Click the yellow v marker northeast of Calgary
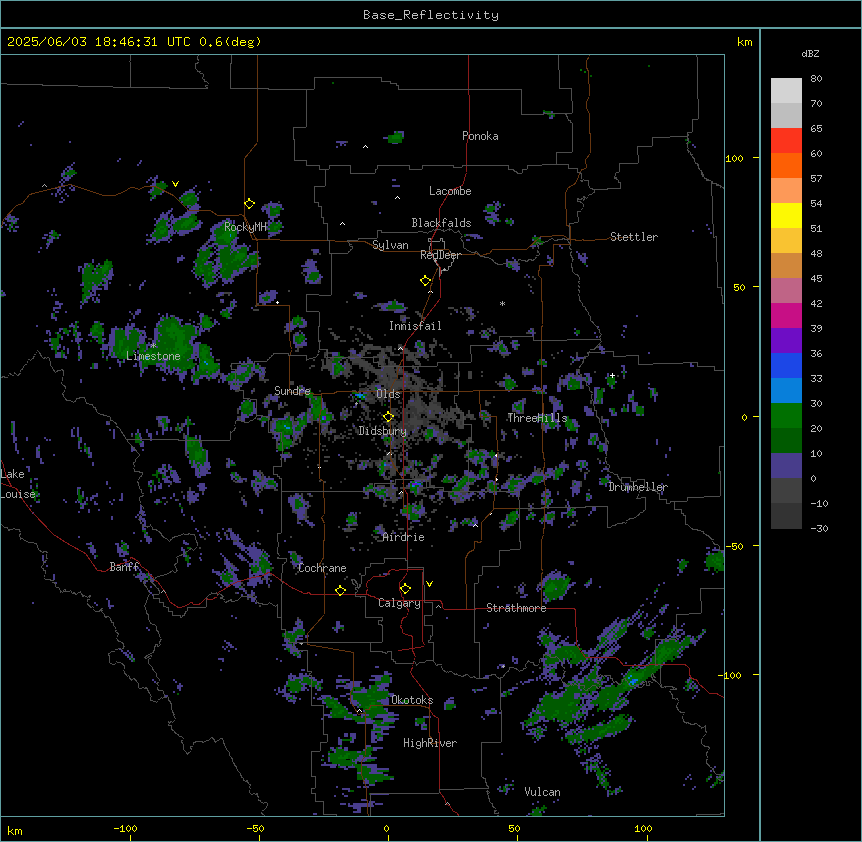The height and width of the screenshot is (842, 862). tap(429, 584)
